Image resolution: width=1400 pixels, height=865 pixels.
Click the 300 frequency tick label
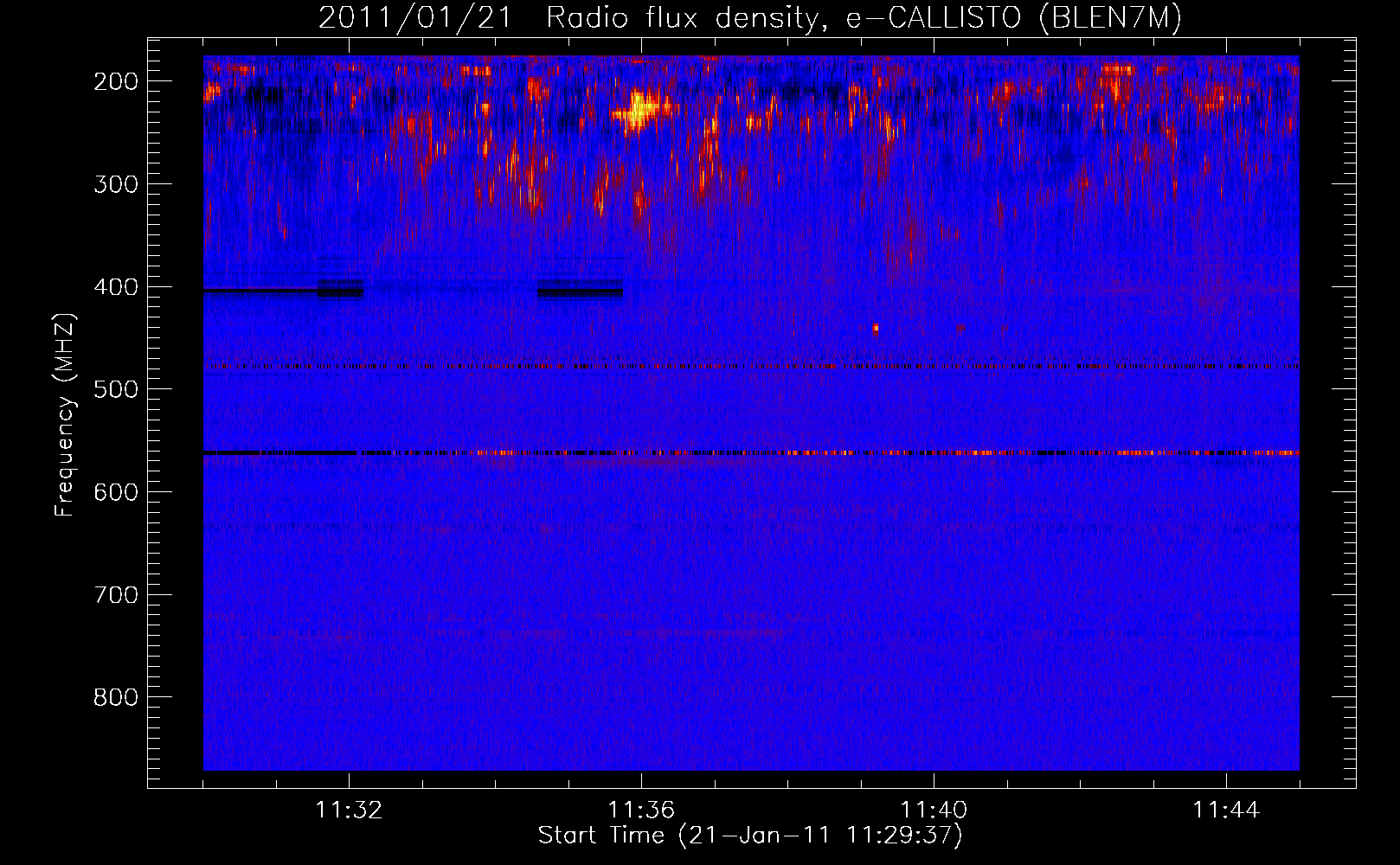[x=116, y=184]
